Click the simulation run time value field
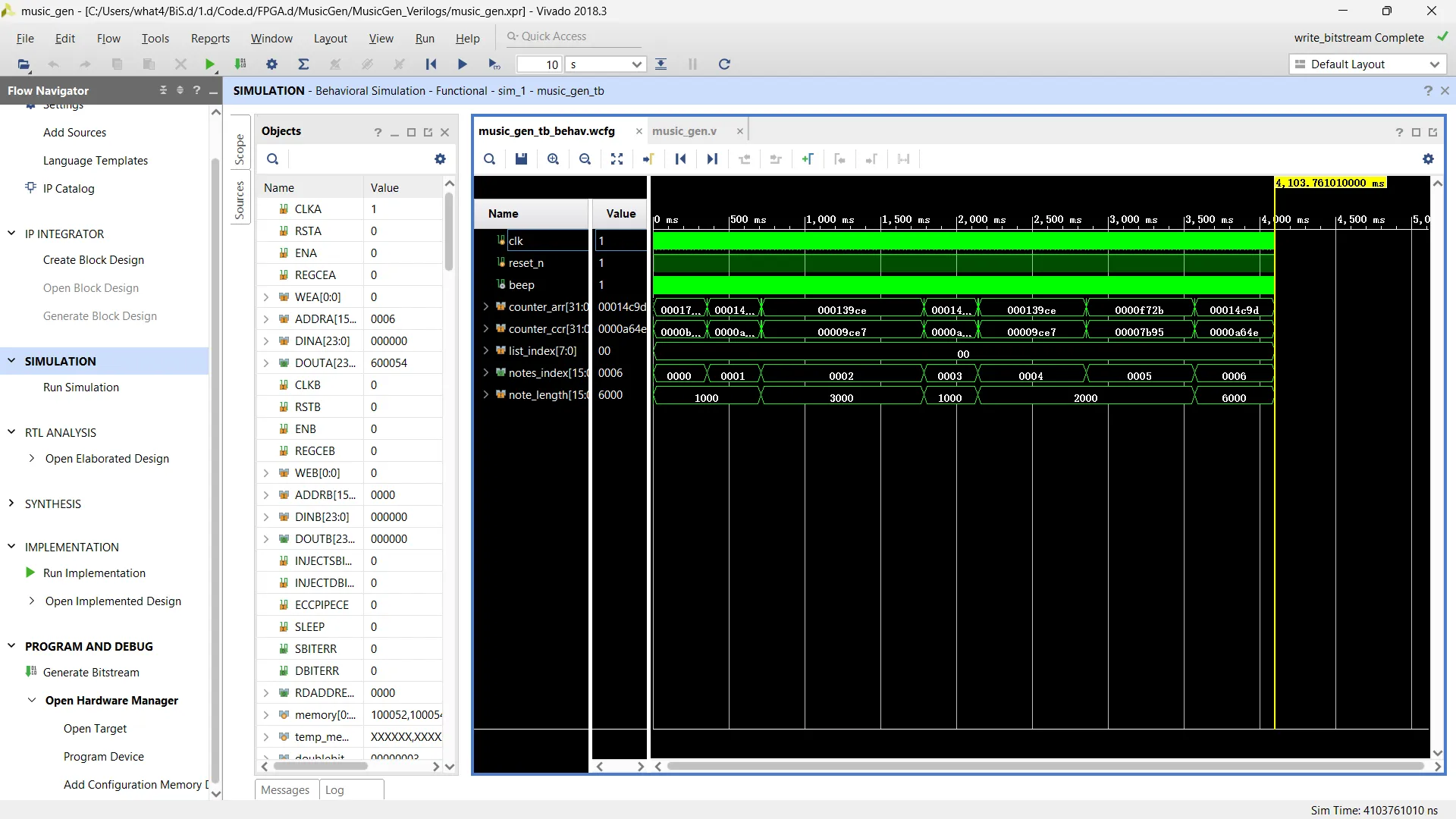Image resolution: width=1456 pixels, height=819 pixels. [x=539, y=64]
